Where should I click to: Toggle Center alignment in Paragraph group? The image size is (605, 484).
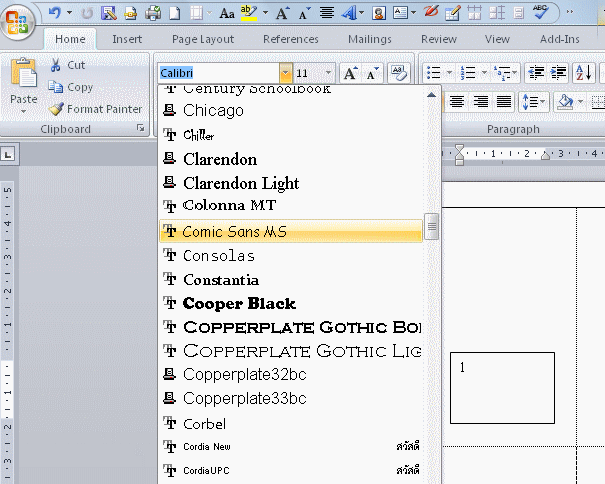pyautogui.click(x=457, y=102)
